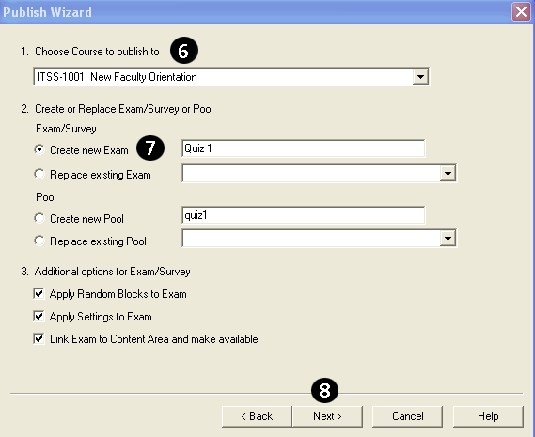
Task: Proceed with the Next button
Action: point(327,417)
